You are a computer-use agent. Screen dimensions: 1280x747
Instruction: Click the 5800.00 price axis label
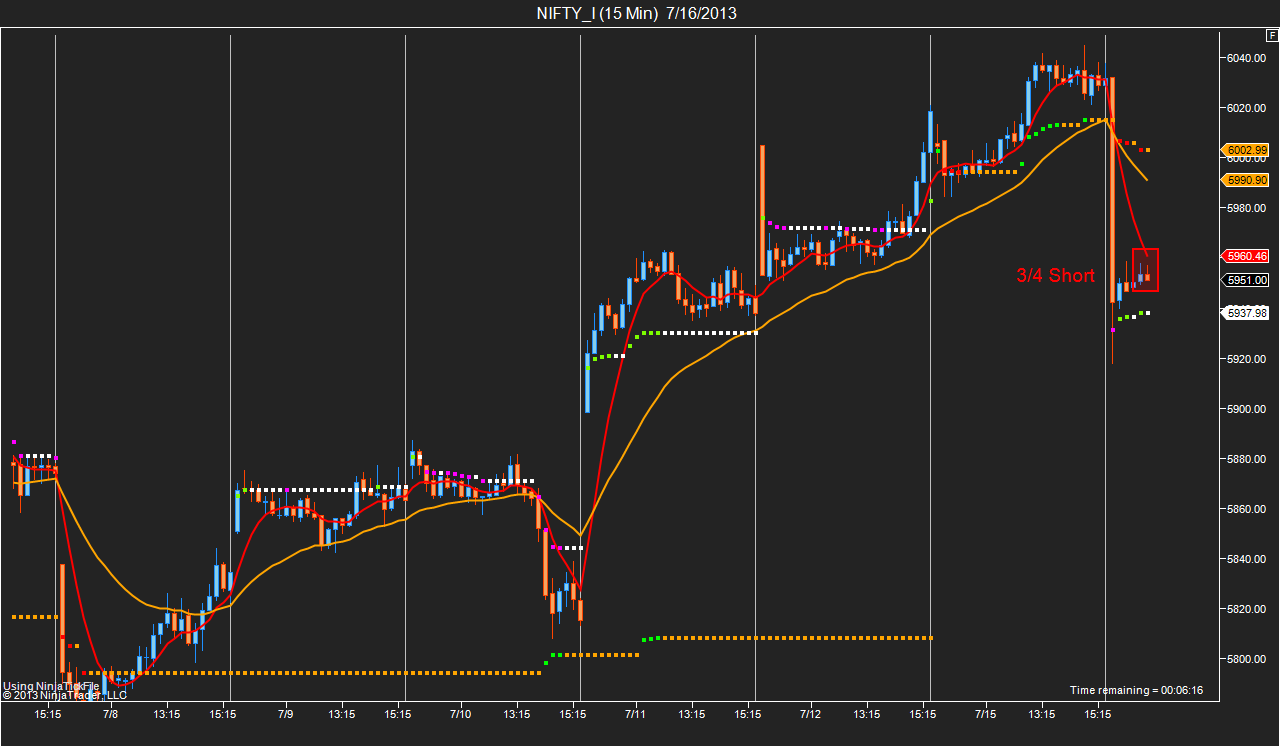[x=1247, y=659]
